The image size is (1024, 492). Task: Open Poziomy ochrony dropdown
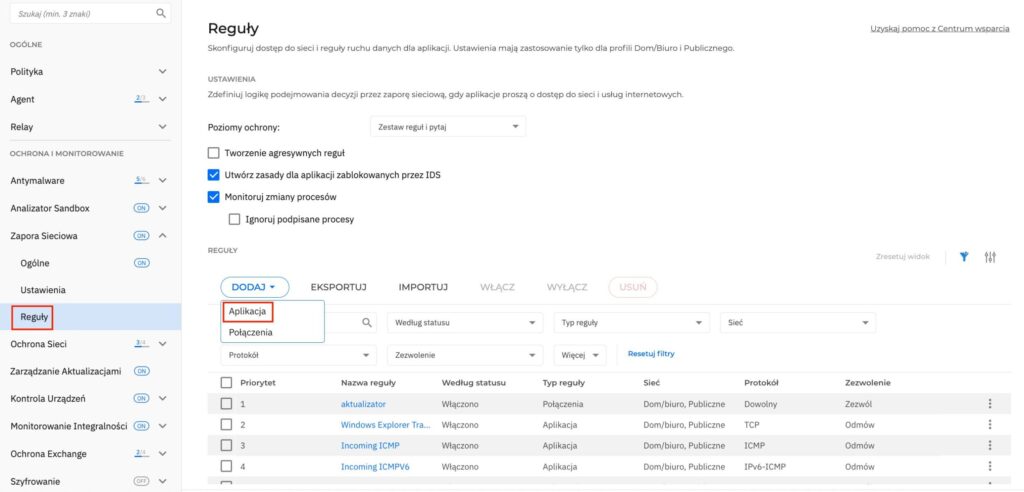[447, 127]
